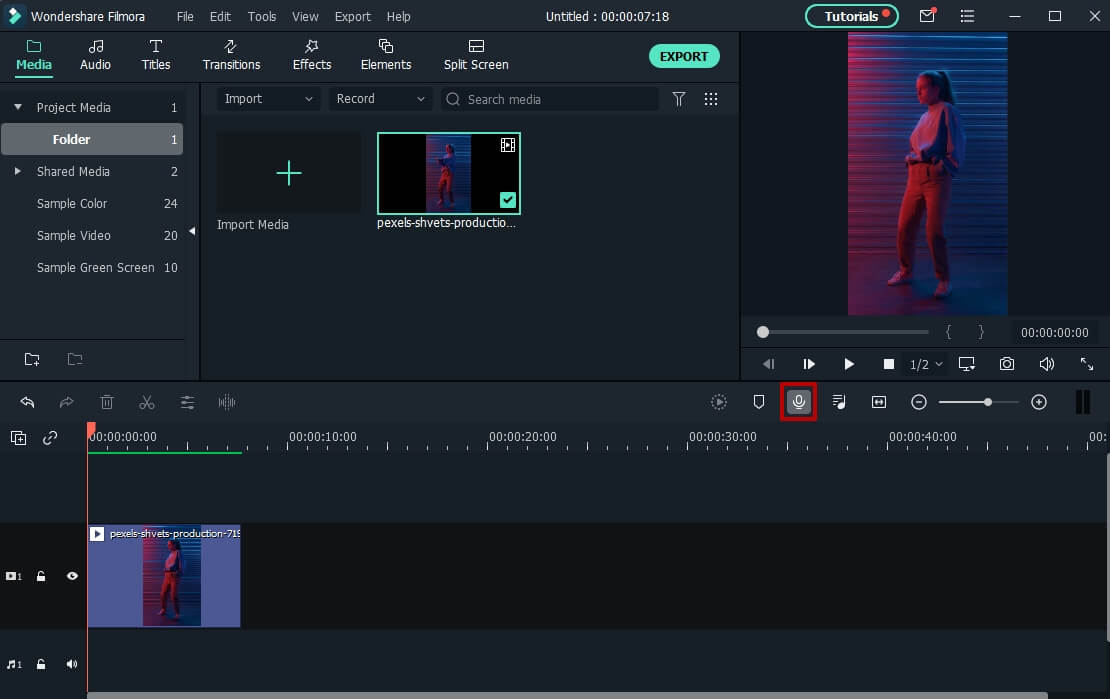Click the undo arrow icon
This screenshot has width=1110, height=699.
[28, 402]
